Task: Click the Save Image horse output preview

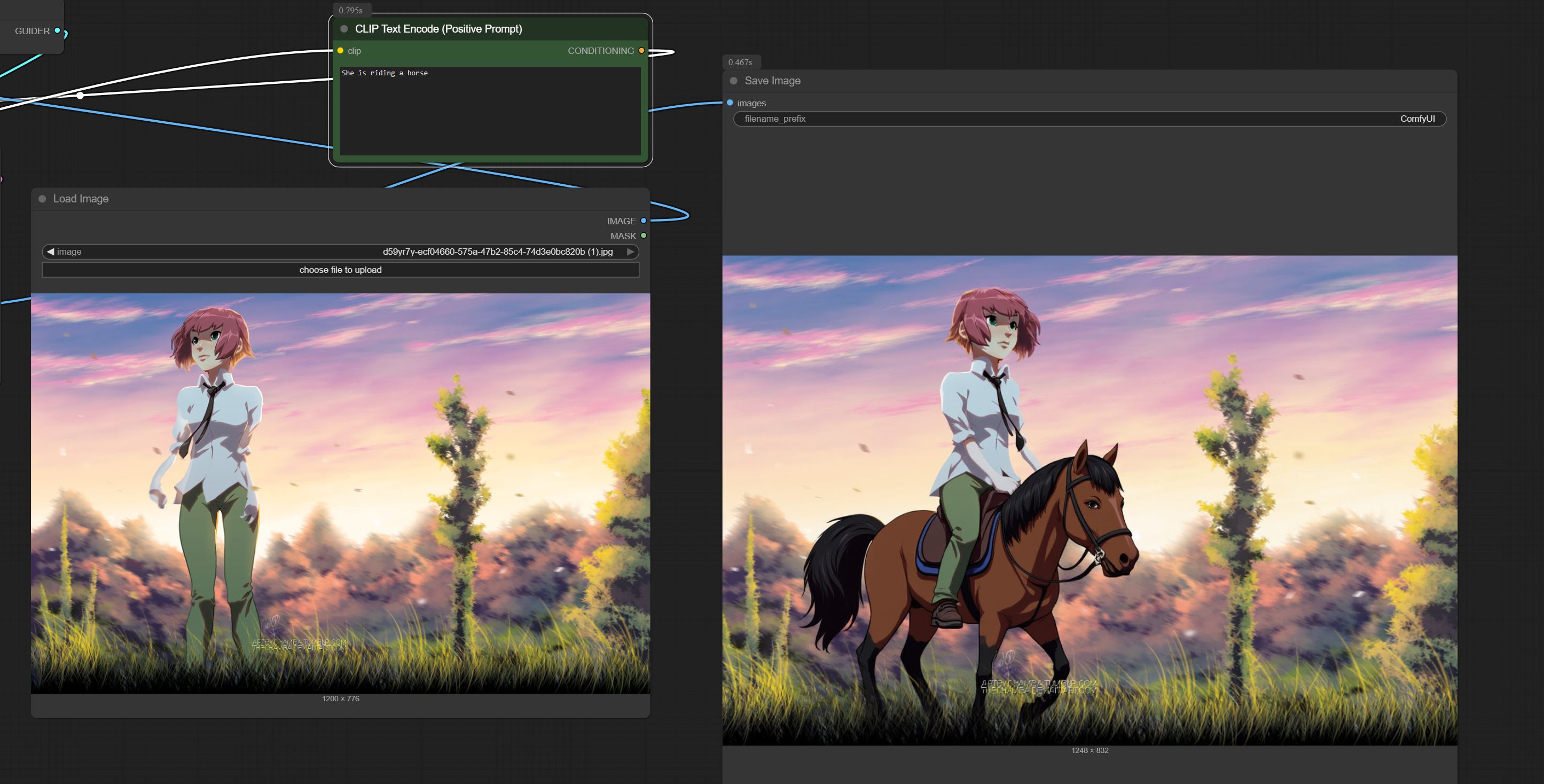Action: [x=1090, y=500]
